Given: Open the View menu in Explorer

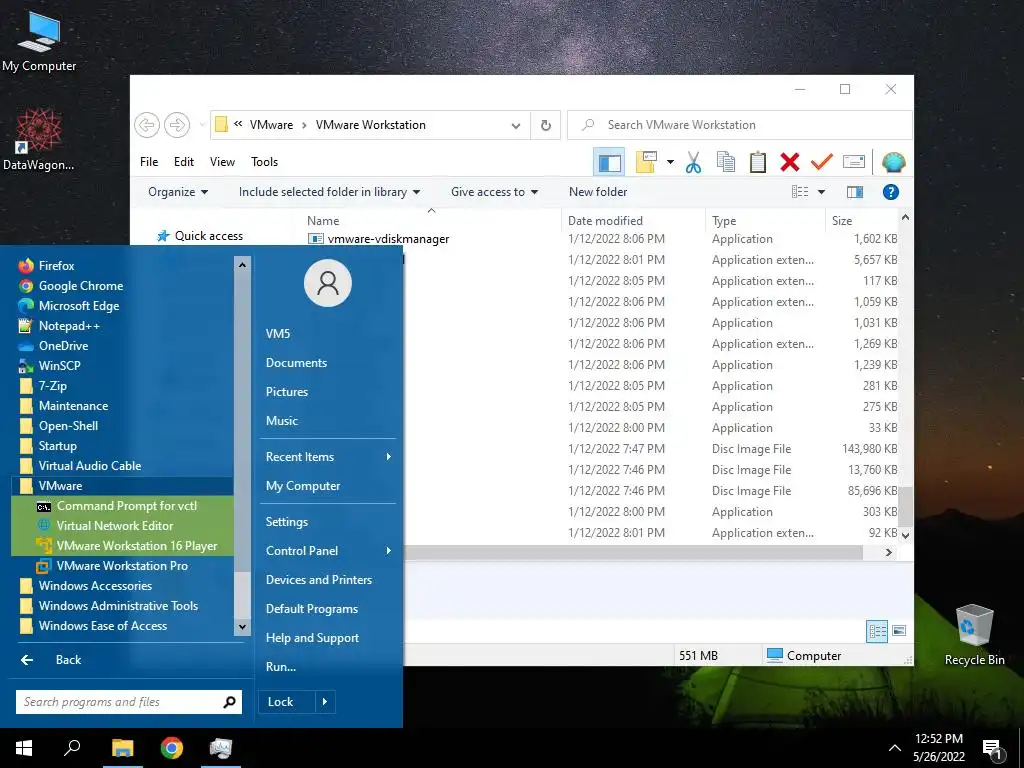Looking at the screenshot, I should point(222,162).
